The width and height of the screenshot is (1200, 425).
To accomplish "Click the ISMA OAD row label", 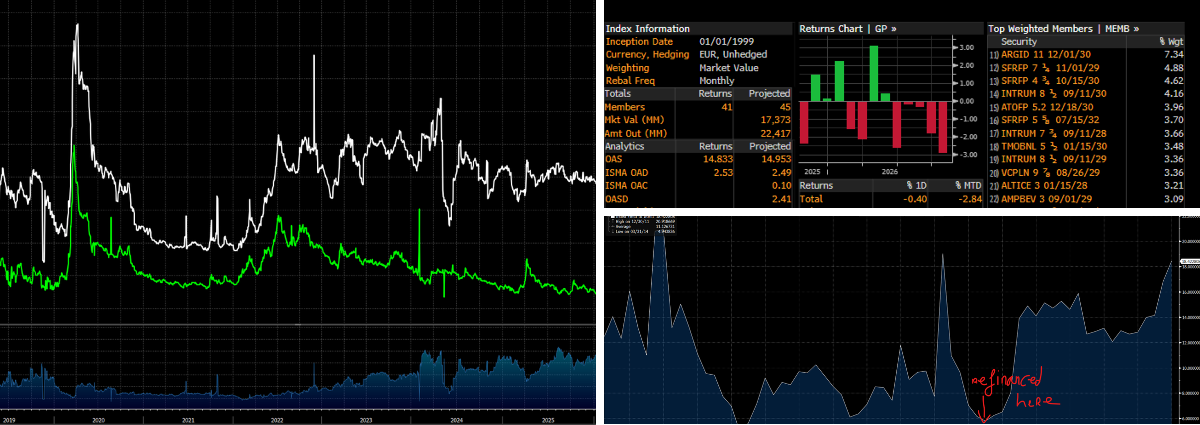I will [x=627, y=172].
